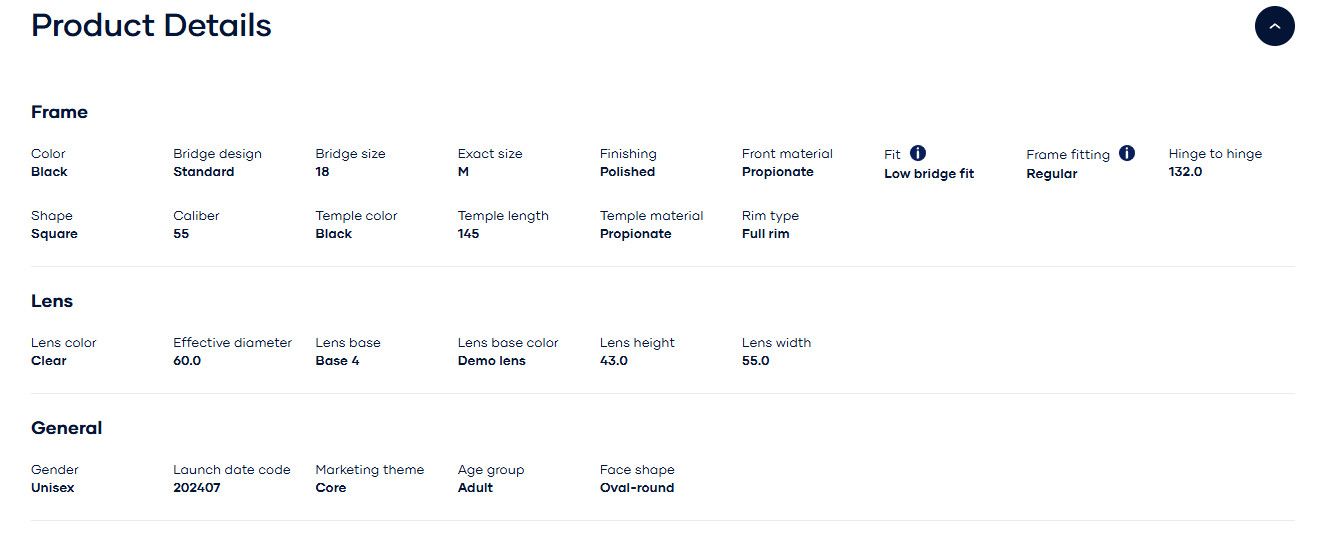Click the Demo lens value
Image resolution: width=1337 pixels, height=541 pixels.
coord(491,361)
